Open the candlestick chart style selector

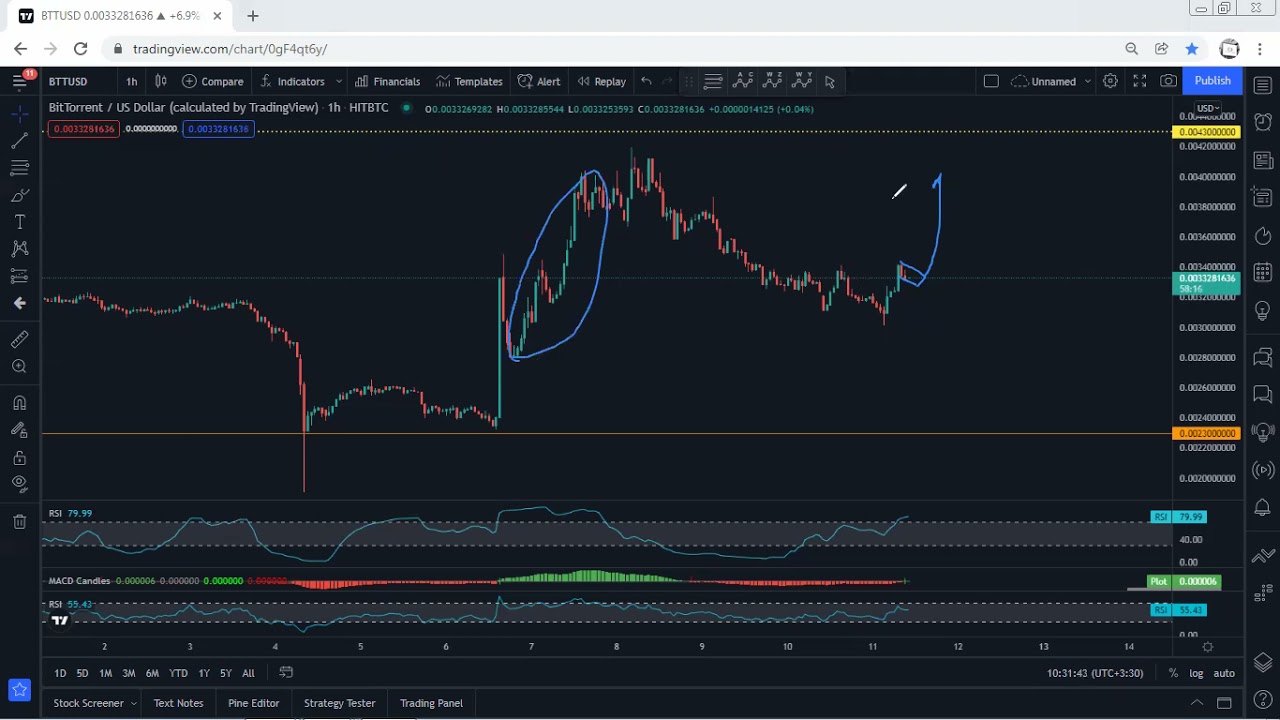click(160, 81)
